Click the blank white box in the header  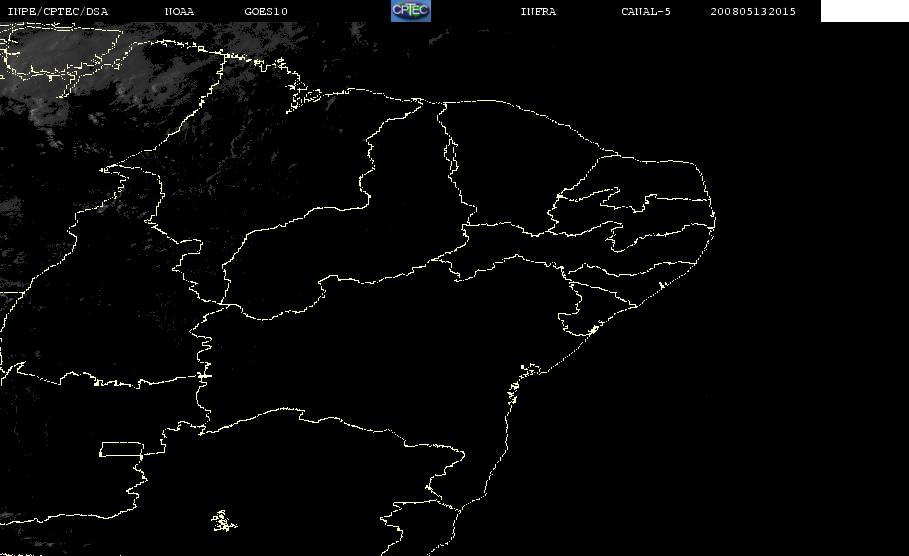864,11
